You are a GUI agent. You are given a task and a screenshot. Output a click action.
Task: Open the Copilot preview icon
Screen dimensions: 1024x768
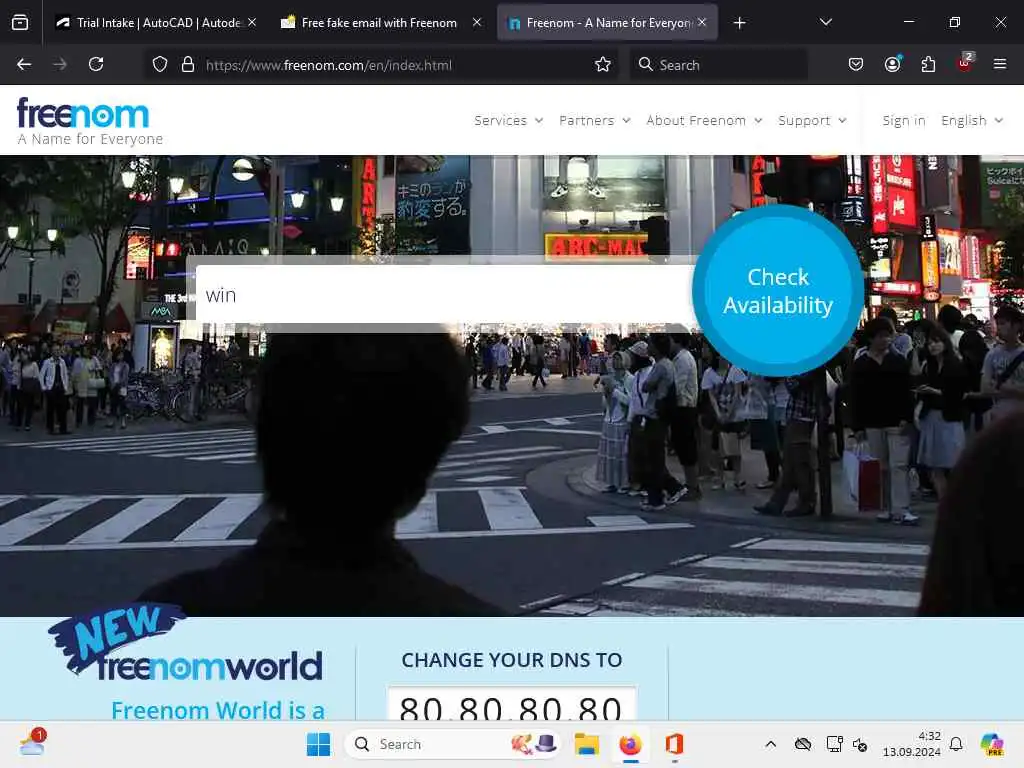992,744
